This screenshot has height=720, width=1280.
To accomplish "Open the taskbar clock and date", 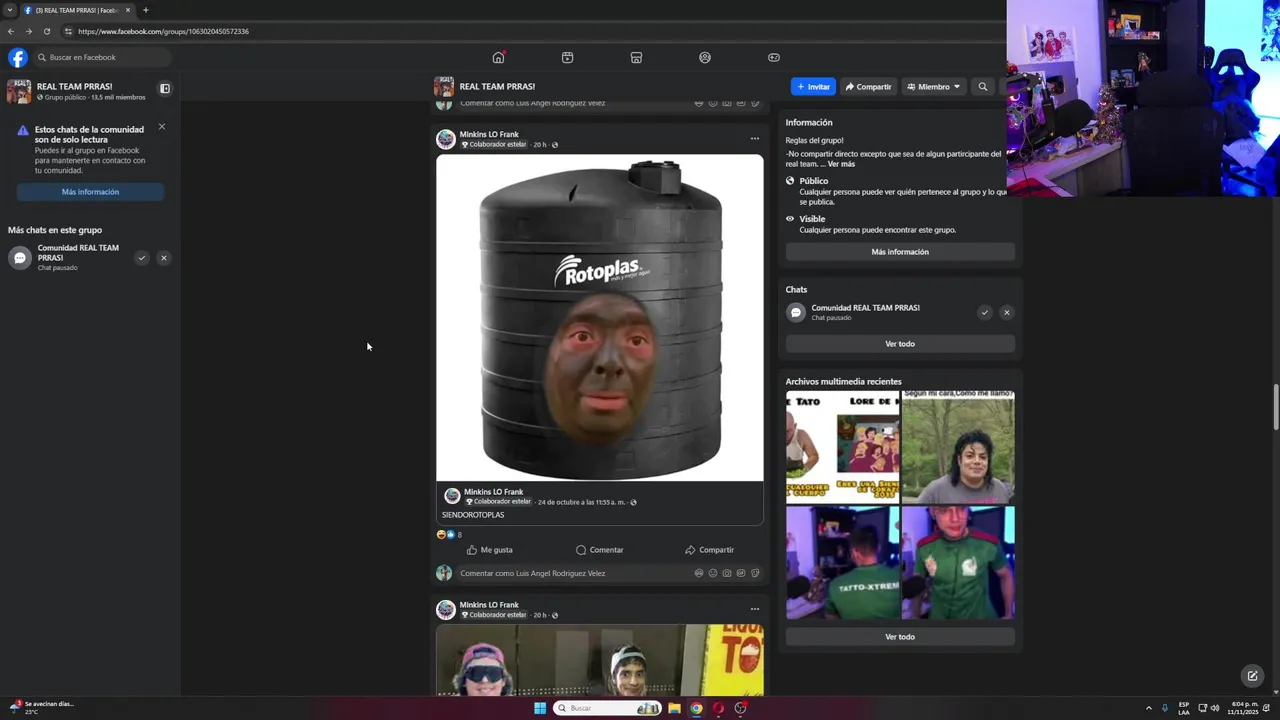I will (1246, 708).
